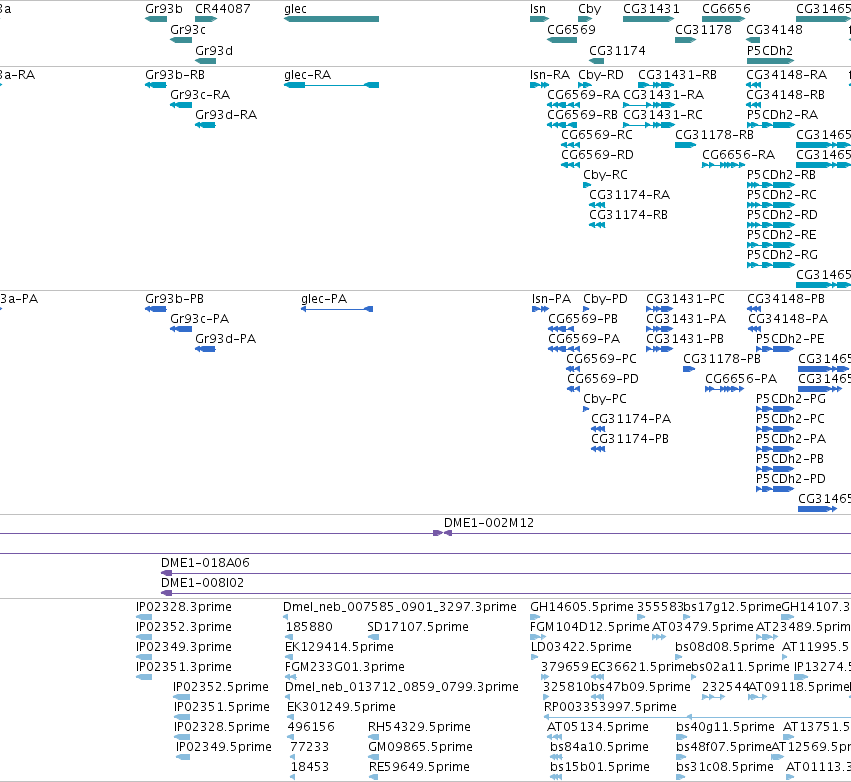Image resolution: width=851 pixels, height=782 pixels.
Task: Open the CG6656 gene label
Action: [726, 9]
